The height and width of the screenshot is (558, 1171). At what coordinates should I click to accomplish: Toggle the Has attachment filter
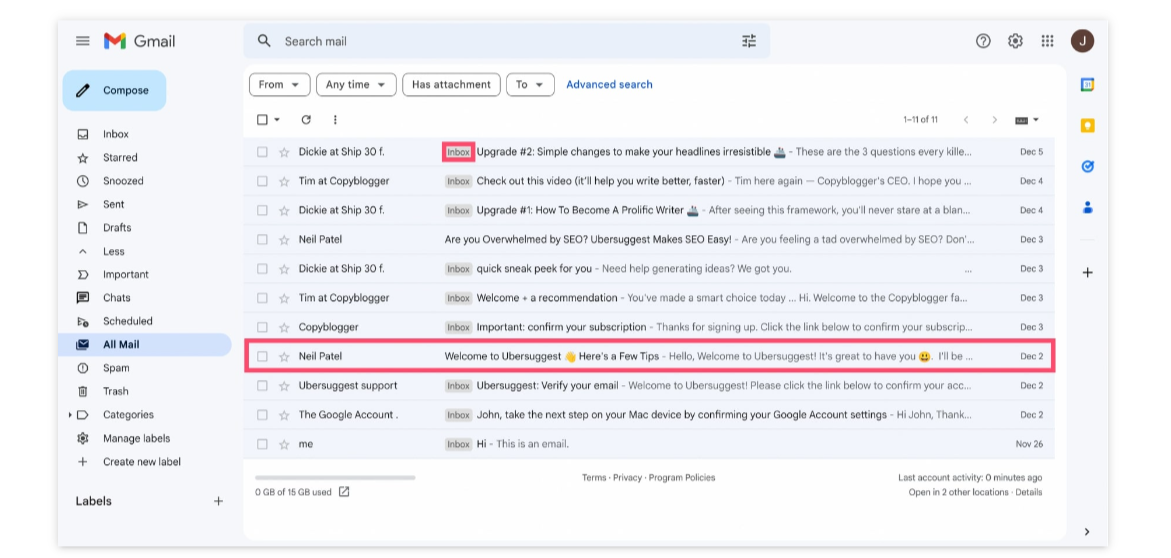tap(451, 84)
